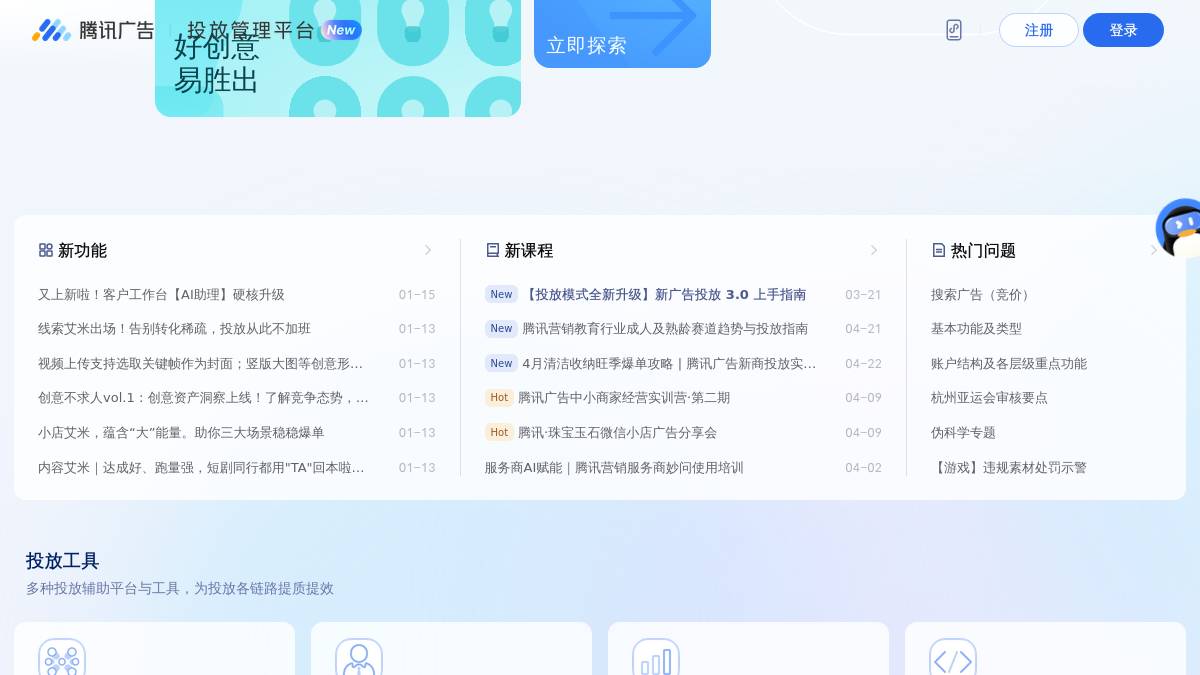
Task: Select the network diagram icon on first tool card
Action: tap(61, 660)
